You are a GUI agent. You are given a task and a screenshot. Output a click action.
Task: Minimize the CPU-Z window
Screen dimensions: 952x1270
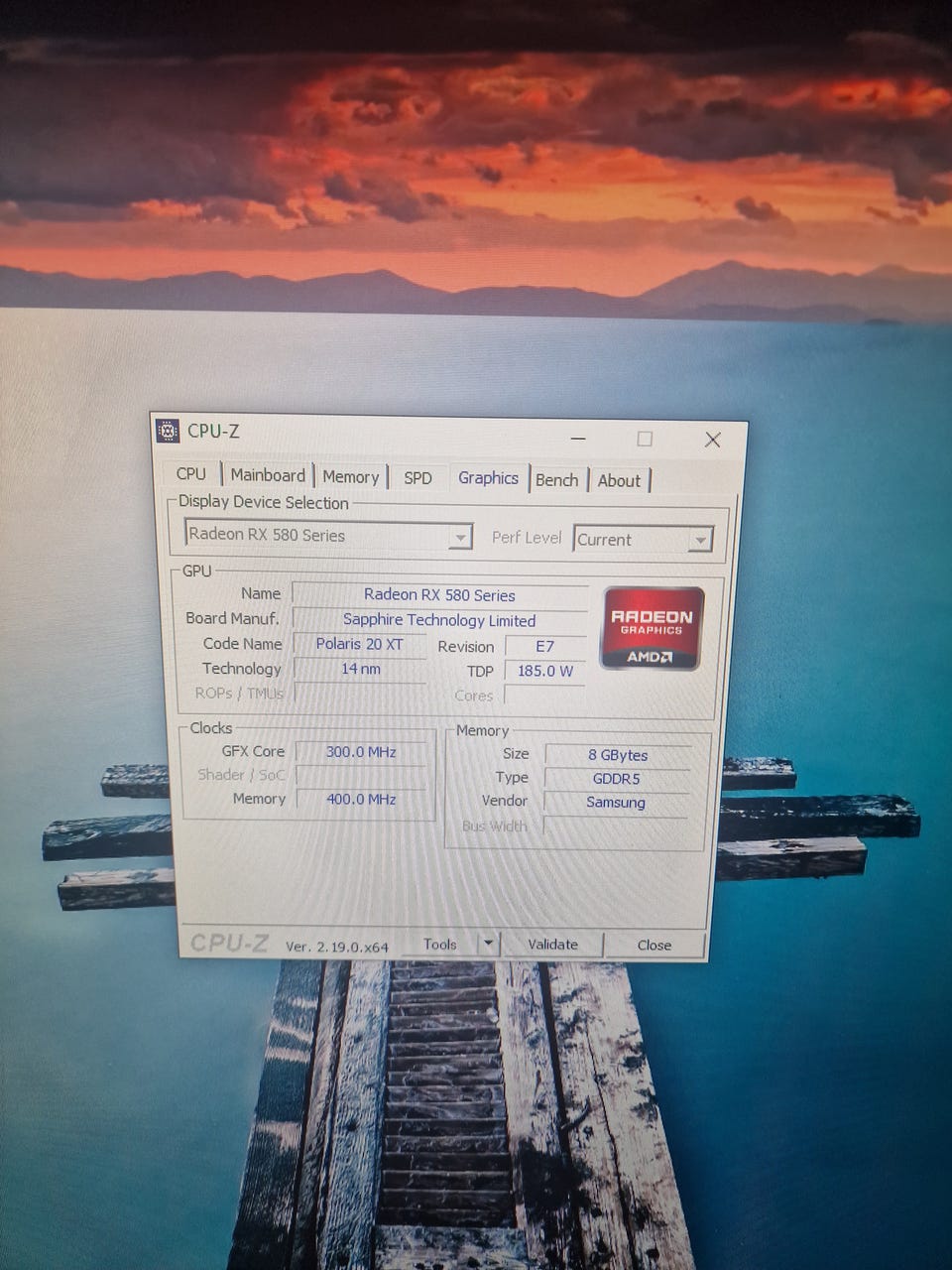coord(579,438)
